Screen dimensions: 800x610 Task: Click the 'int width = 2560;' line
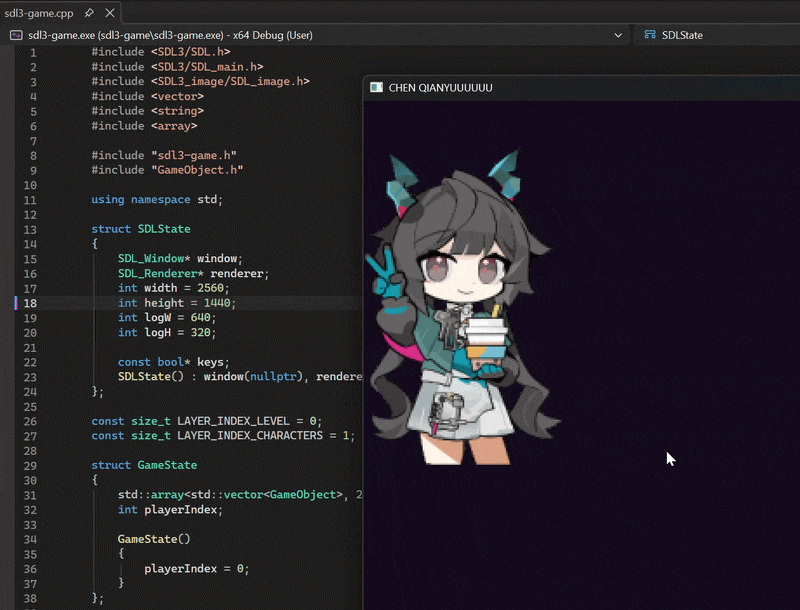[x=173, y=288]
